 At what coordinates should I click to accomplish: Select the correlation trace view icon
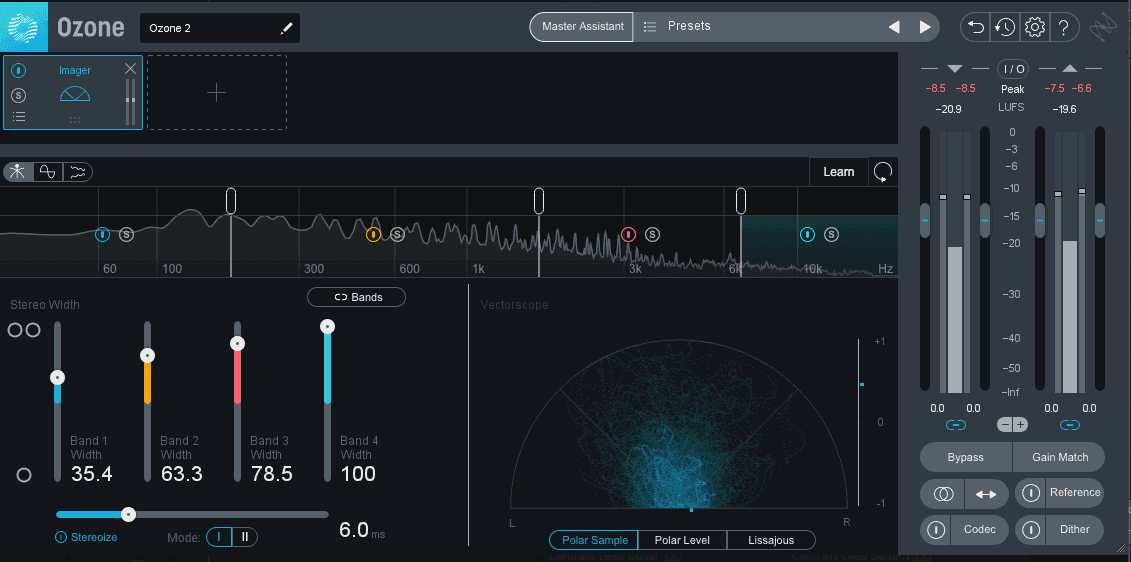(47, 172)
